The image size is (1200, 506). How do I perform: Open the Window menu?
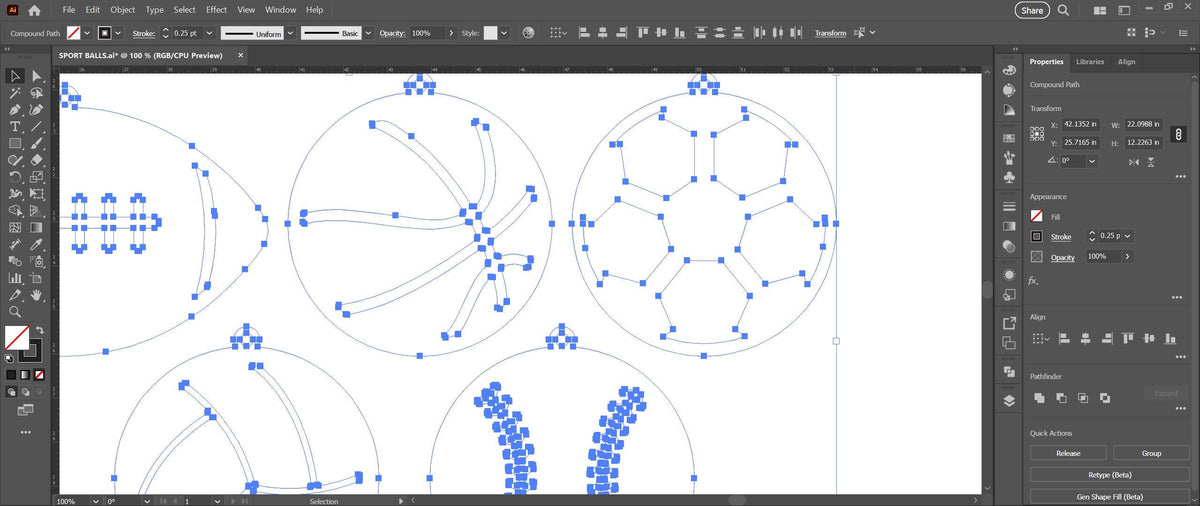[x=281, y=10]
